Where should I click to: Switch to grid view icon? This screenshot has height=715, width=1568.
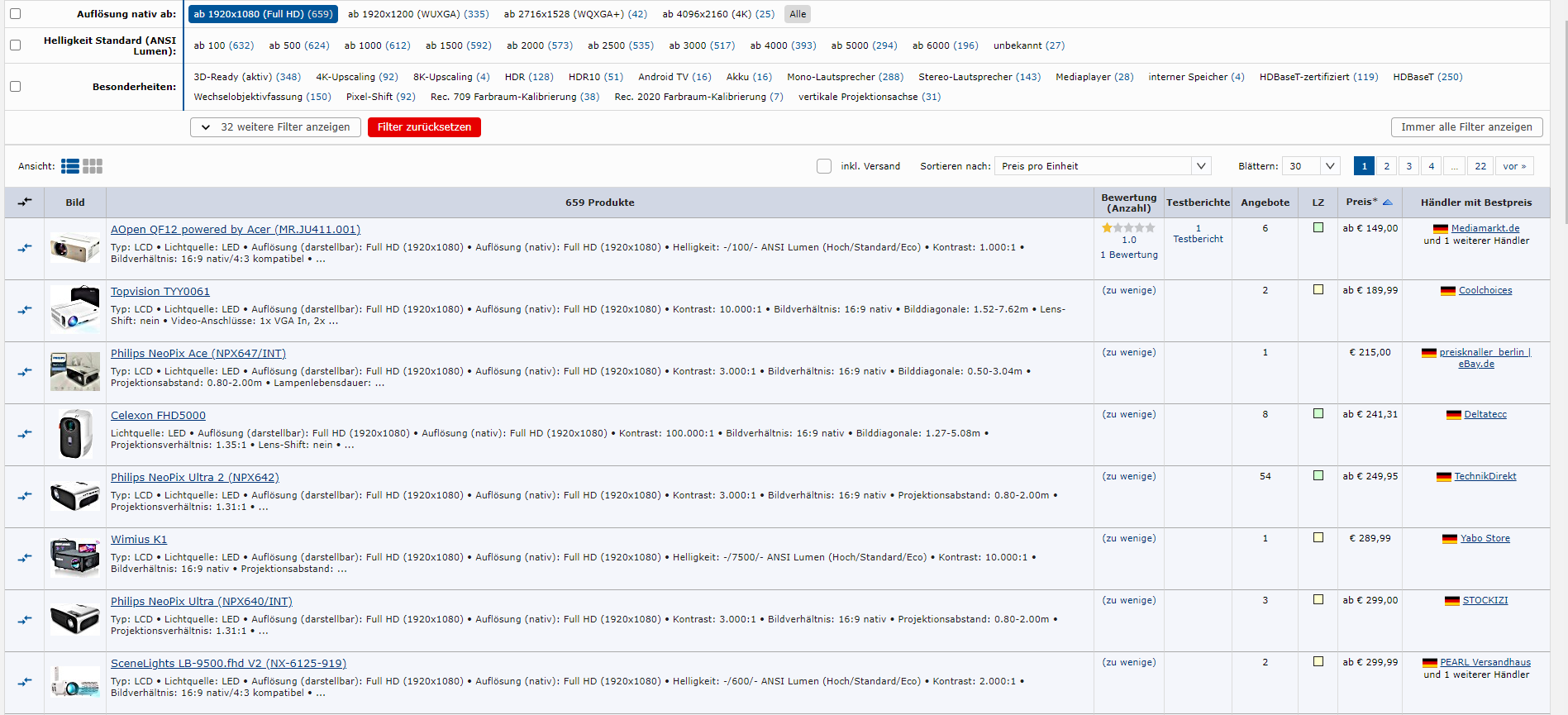[93, 166]
